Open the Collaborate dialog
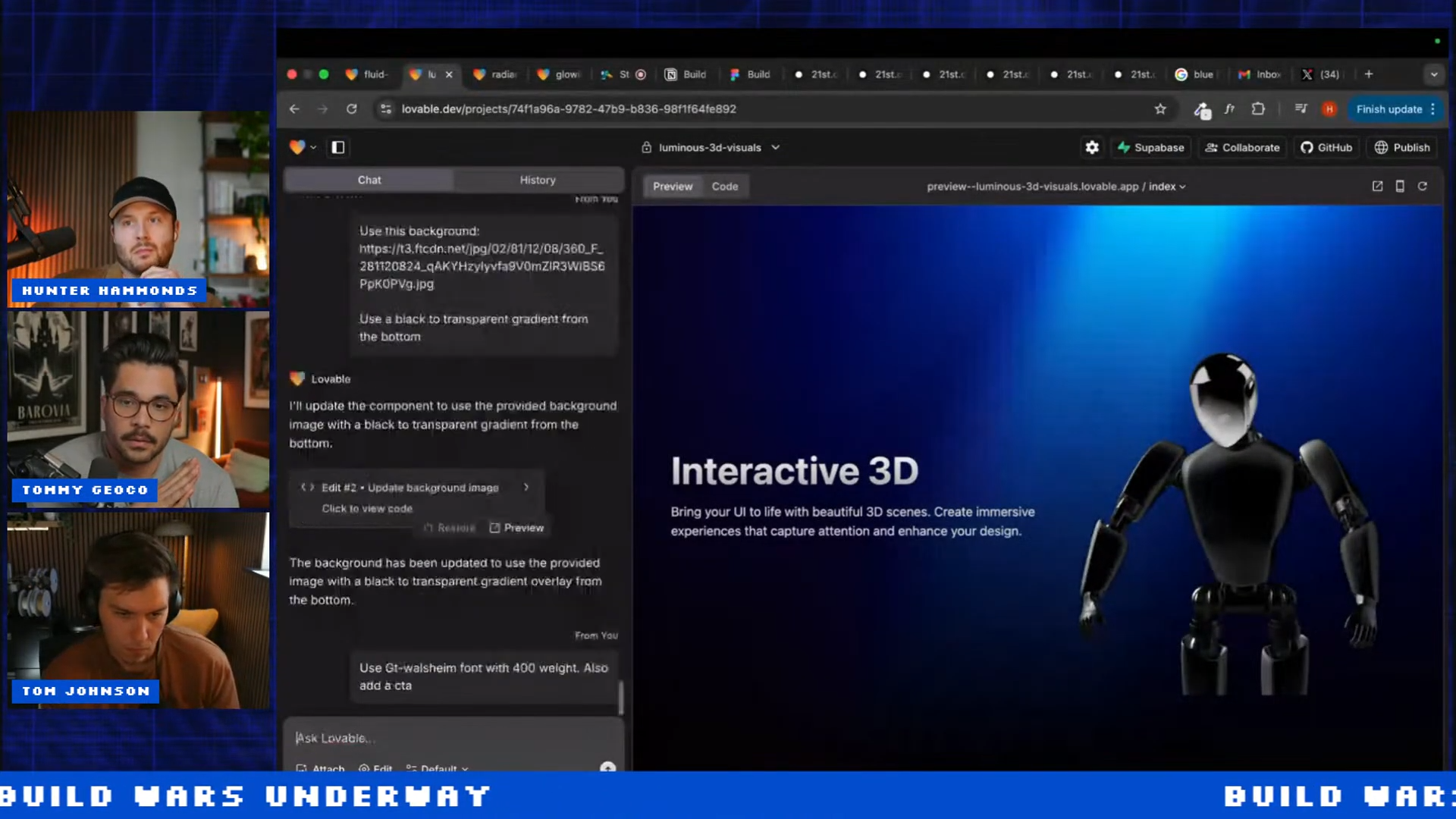Viewport: 1456px width, 819px height. coord(1242,147)
